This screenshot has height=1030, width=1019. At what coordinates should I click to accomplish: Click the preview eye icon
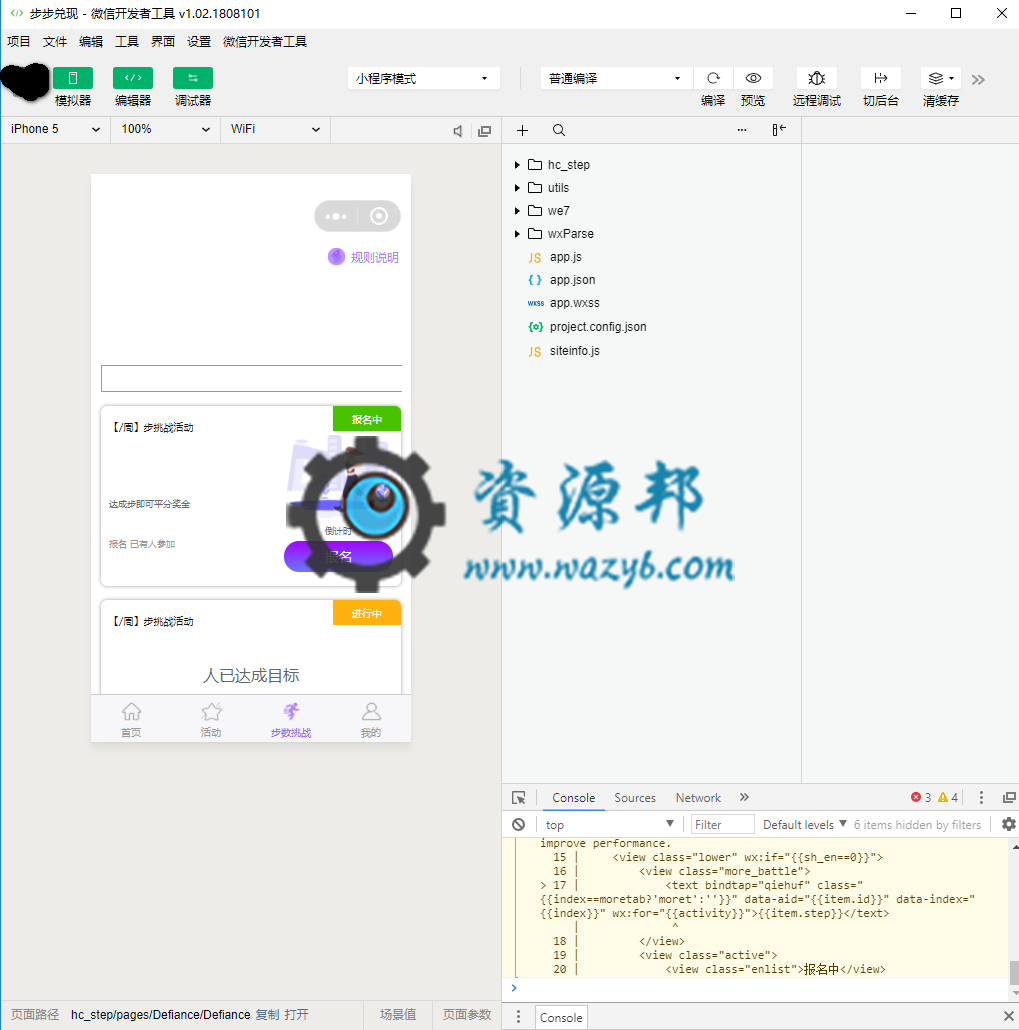pos(753,78)
